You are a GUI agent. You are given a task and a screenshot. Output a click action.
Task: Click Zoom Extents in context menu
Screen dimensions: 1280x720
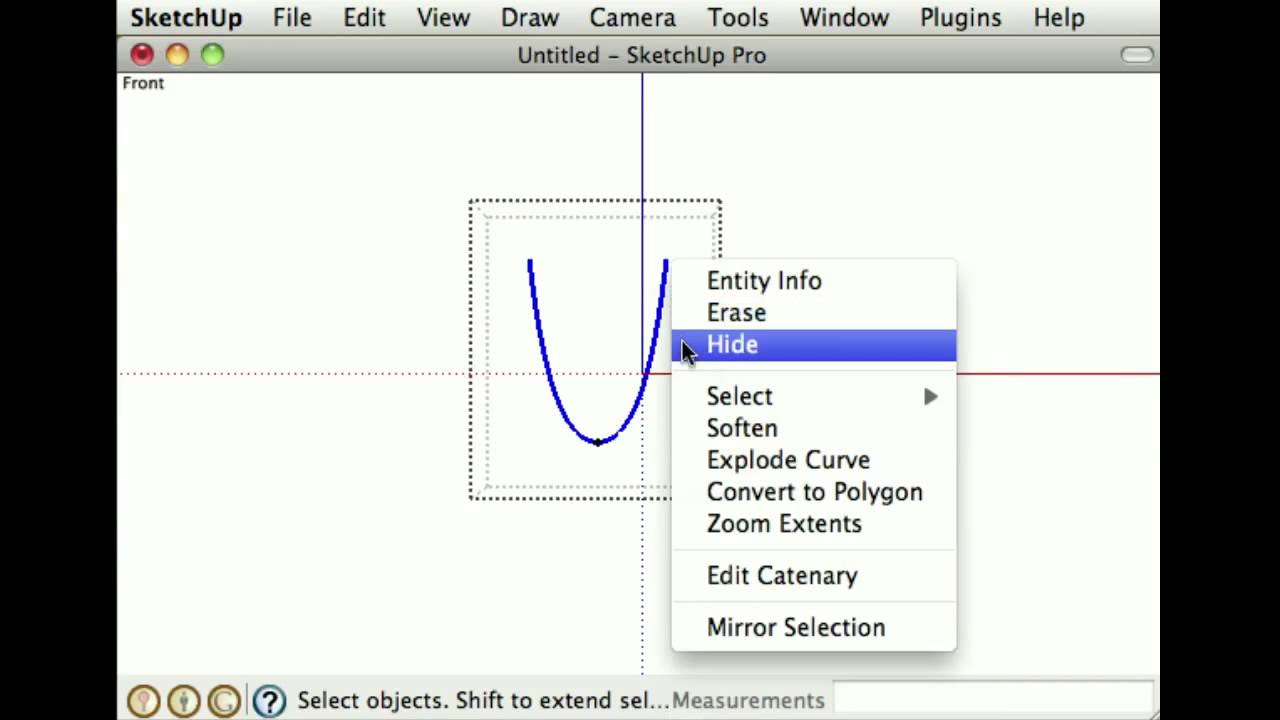pyautogui.click(x=784, y=524)
